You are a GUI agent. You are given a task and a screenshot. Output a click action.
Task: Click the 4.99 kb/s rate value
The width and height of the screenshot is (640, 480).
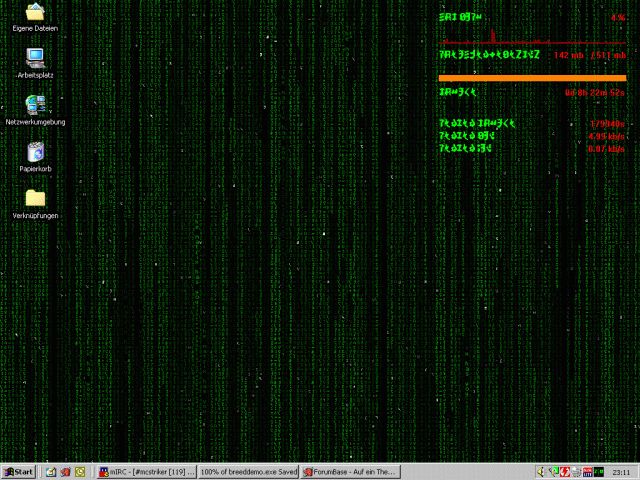click(606, 136)
